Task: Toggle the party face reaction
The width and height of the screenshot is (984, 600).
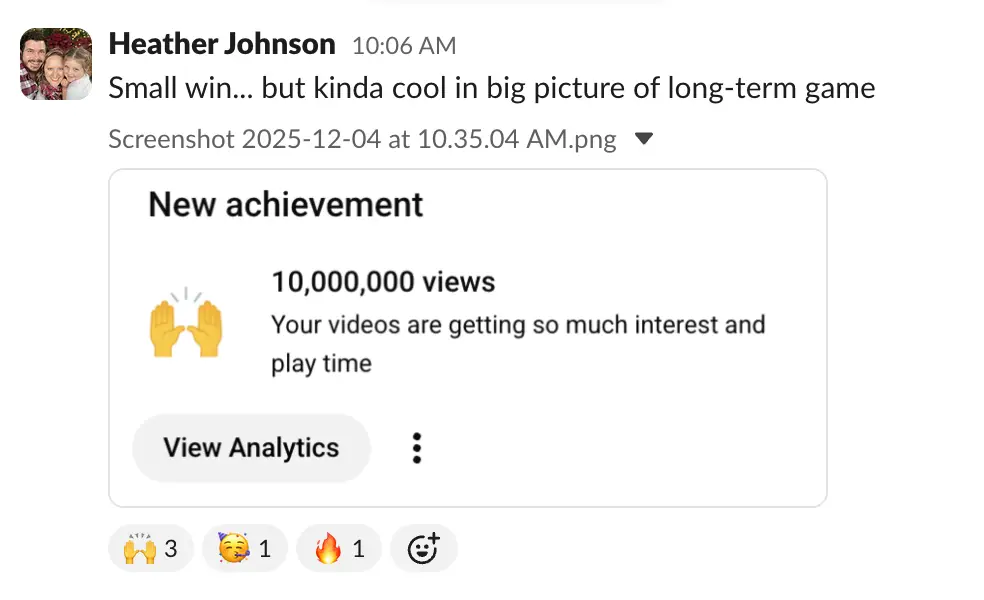Action: (244, 548)
